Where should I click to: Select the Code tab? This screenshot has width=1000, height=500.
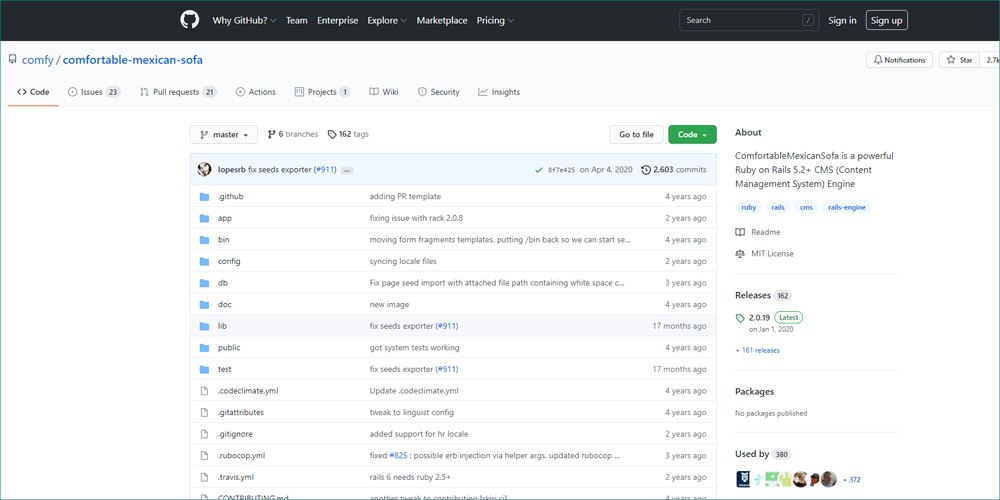tap(33, 92)
